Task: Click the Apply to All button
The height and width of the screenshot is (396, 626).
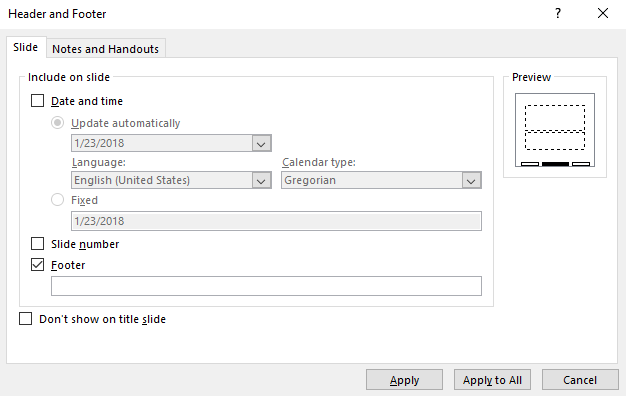Action: pyautogui.click(x=492, y=380)
